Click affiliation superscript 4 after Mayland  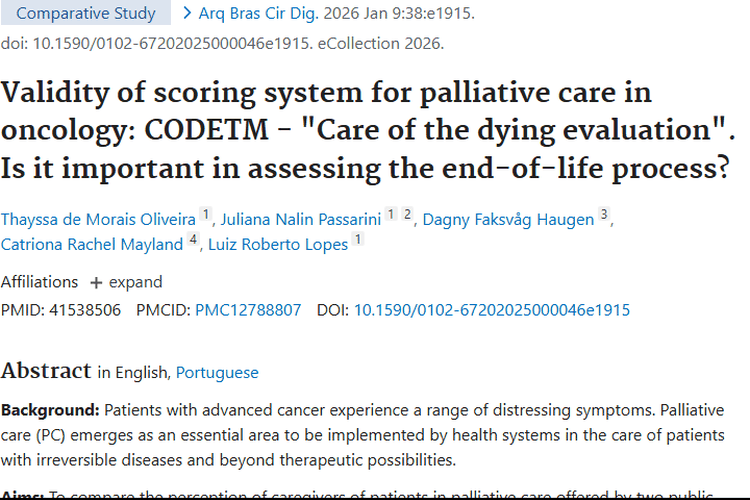pos(193,238)
